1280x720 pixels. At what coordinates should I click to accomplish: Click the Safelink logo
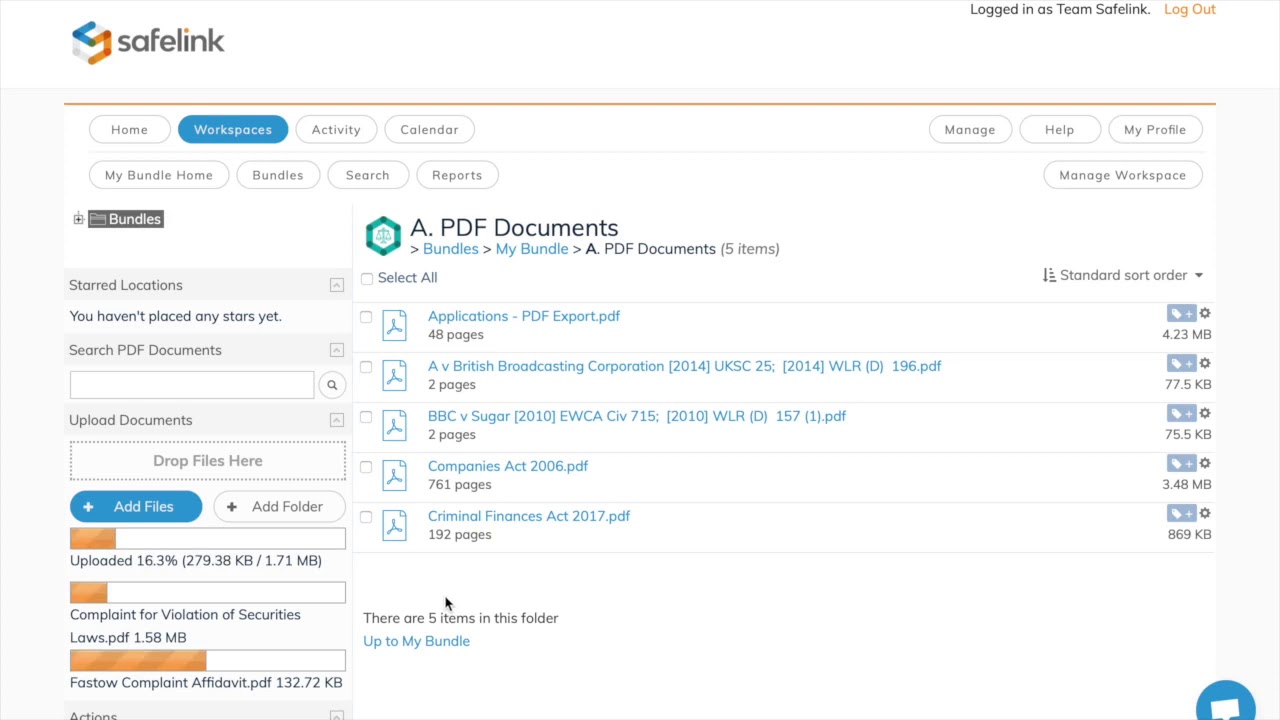pyautogui.click(x=148, y=42)
